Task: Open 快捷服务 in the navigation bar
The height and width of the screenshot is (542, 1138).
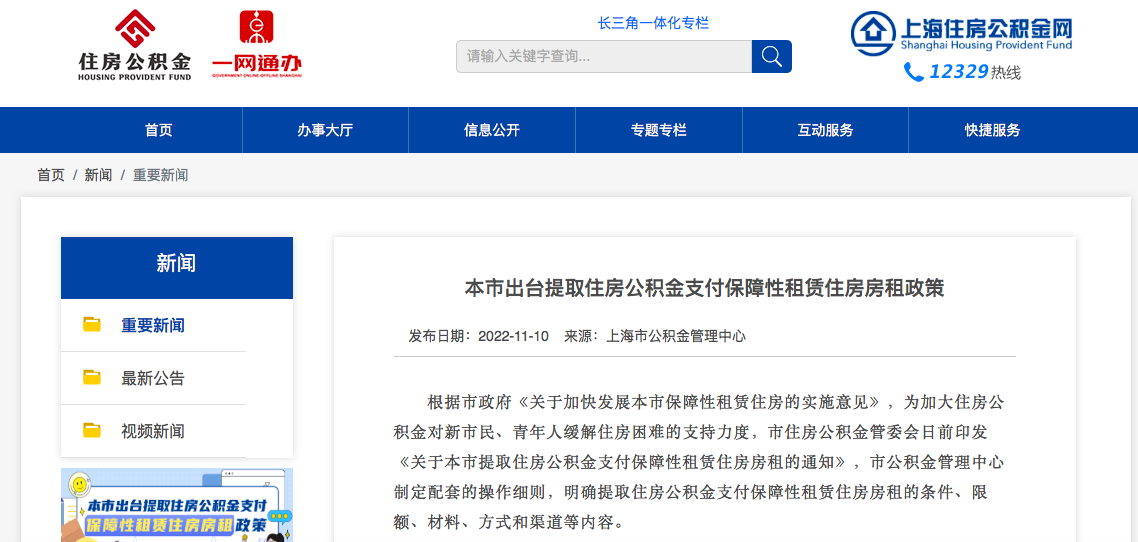Action: point(992,130)
